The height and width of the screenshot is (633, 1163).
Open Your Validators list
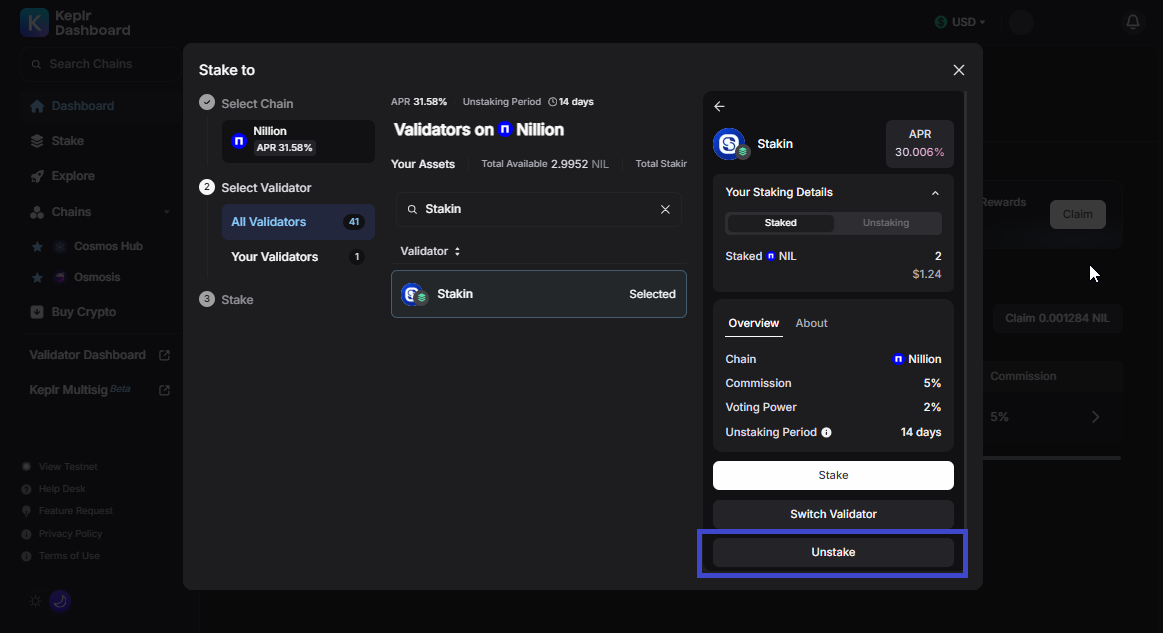coord(298,257)
